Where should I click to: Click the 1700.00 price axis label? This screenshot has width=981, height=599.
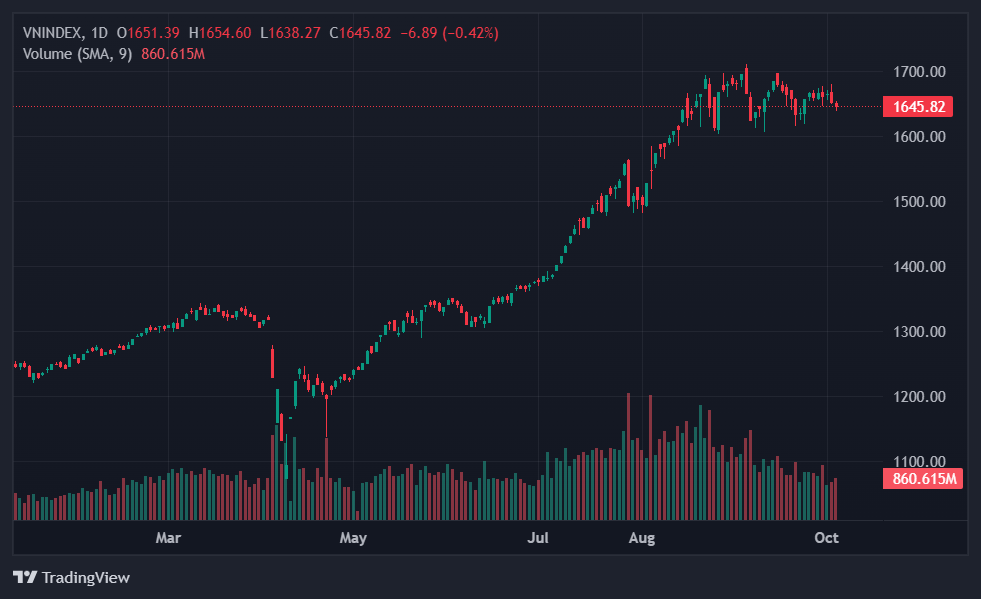pos(920,72)
